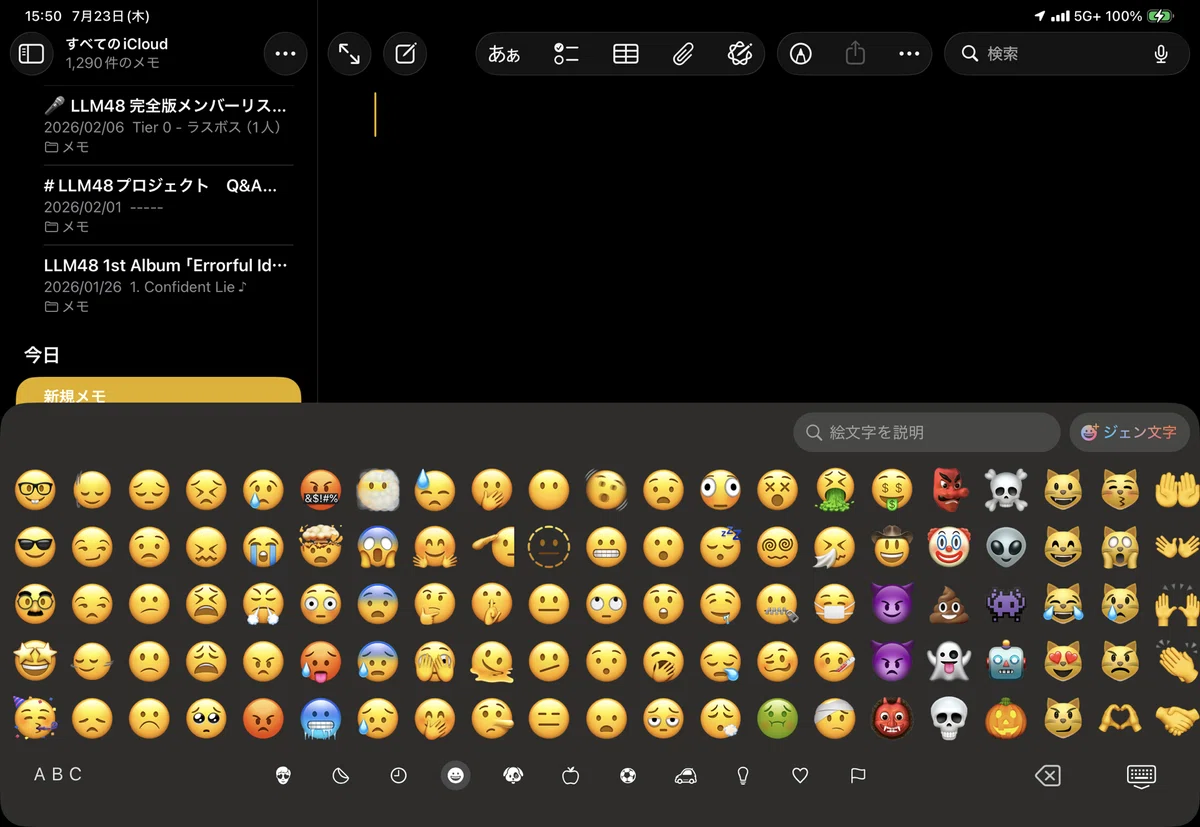Insert the medical mask face emoji

click(x=833, y=604)
